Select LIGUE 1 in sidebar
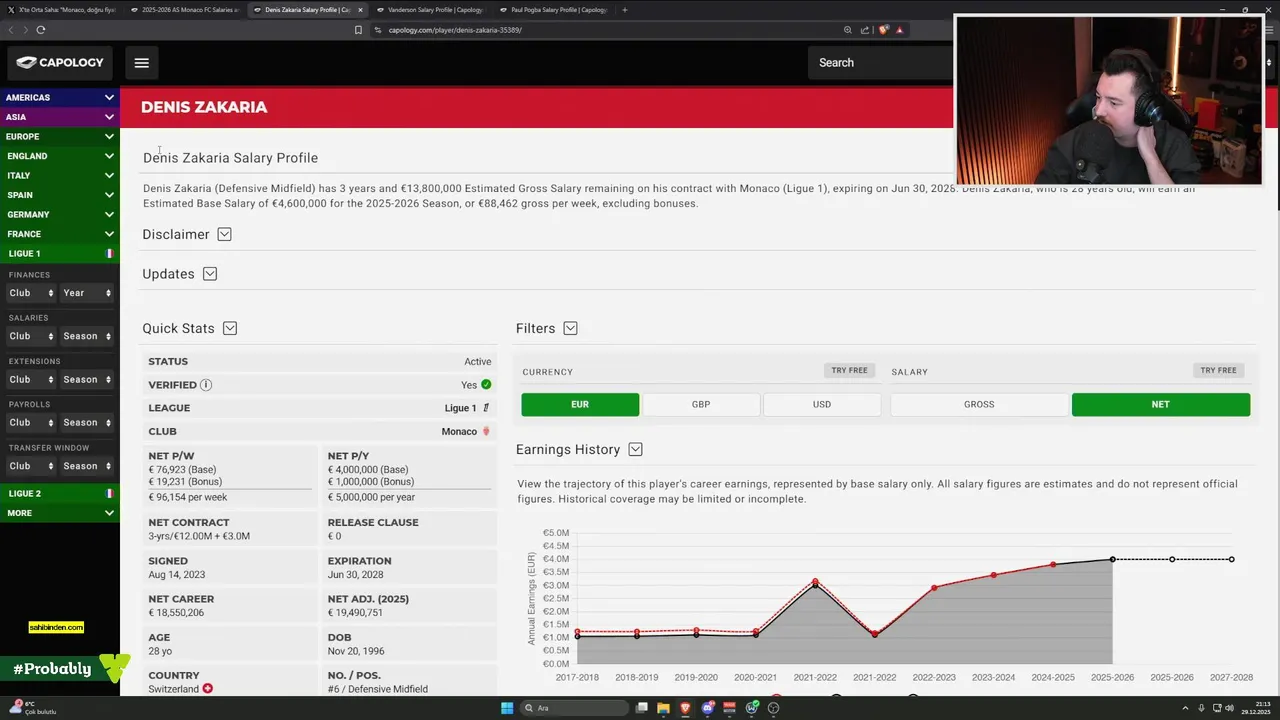The height and width of the screenshot is (720, 1280). click(60, 254)
